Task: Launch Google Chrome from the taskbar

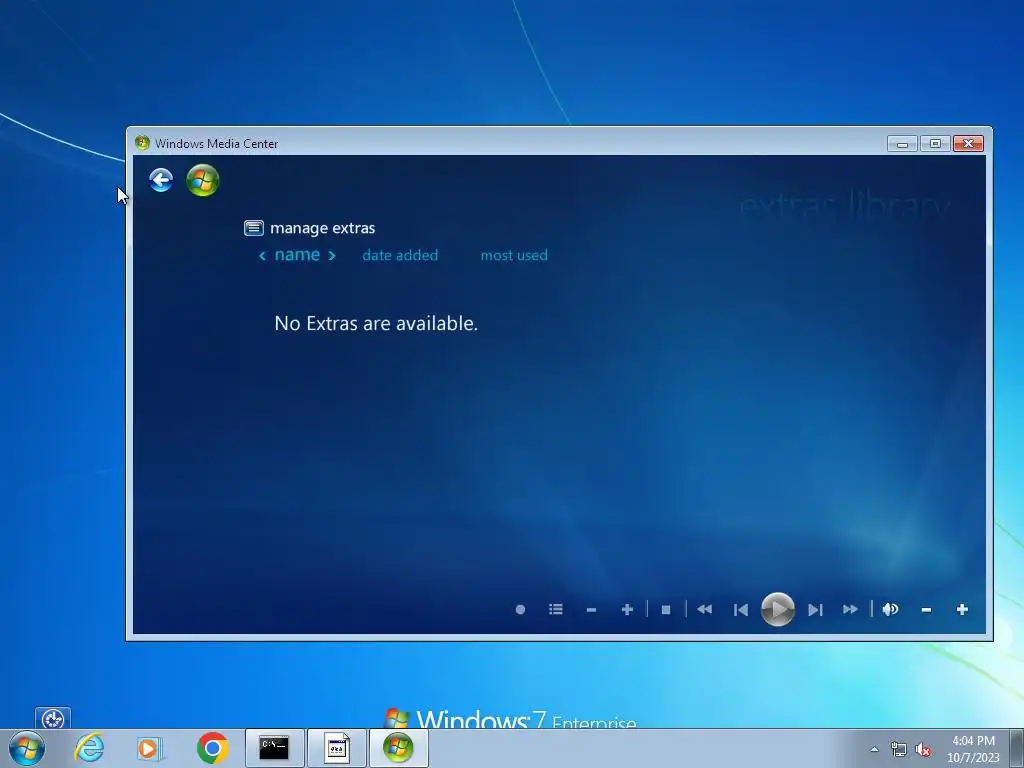Action: (212, 748)
